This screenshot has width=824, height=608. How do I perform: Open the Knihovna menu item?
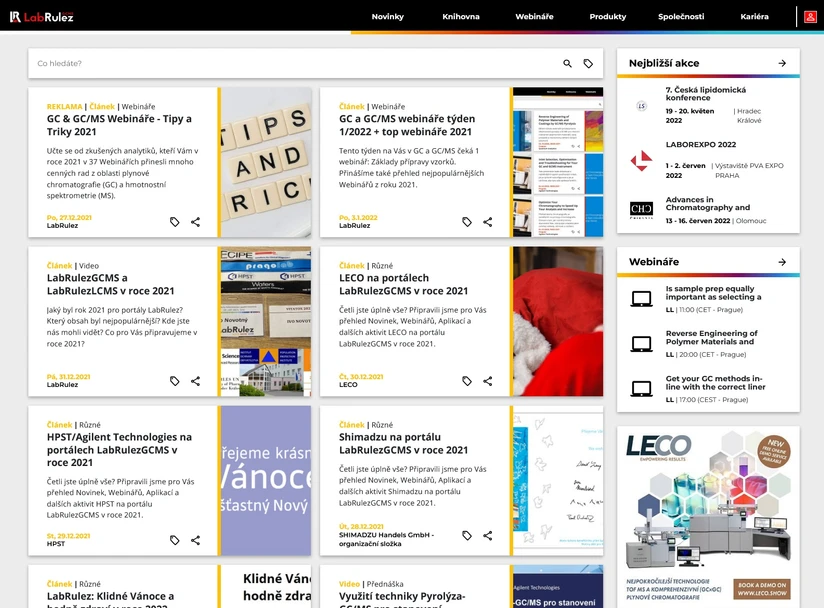[461, 17]
